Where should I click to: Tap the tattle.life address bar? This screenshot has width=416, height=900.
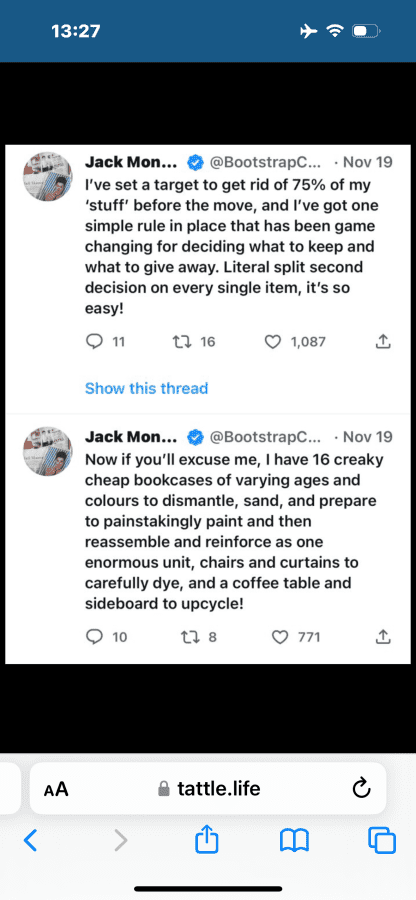[208, 789]
